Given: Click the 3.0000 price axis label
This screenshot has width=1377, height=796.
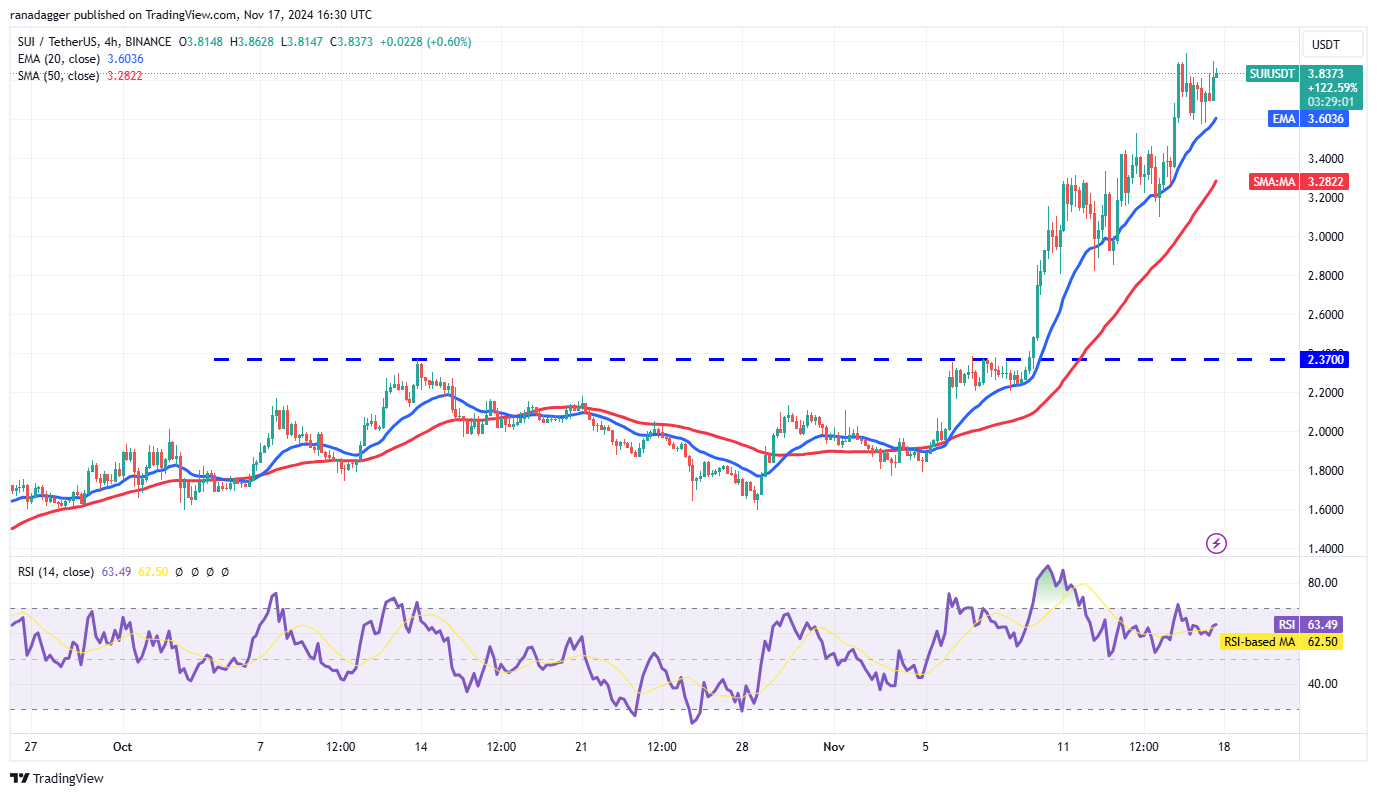Looking at the screenshot, I should pos(1327,237).
